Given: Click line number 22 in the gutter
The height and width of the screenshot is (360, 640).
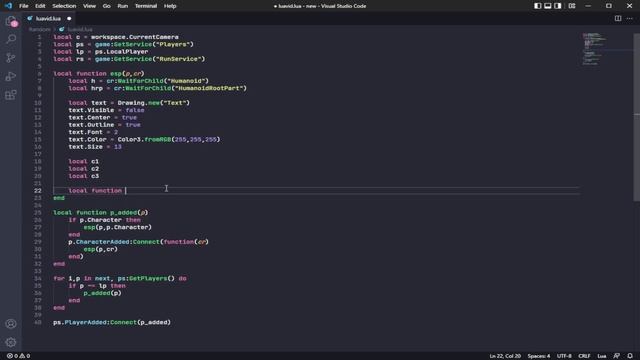Looking at the screenshot, I should click(38, 191).
